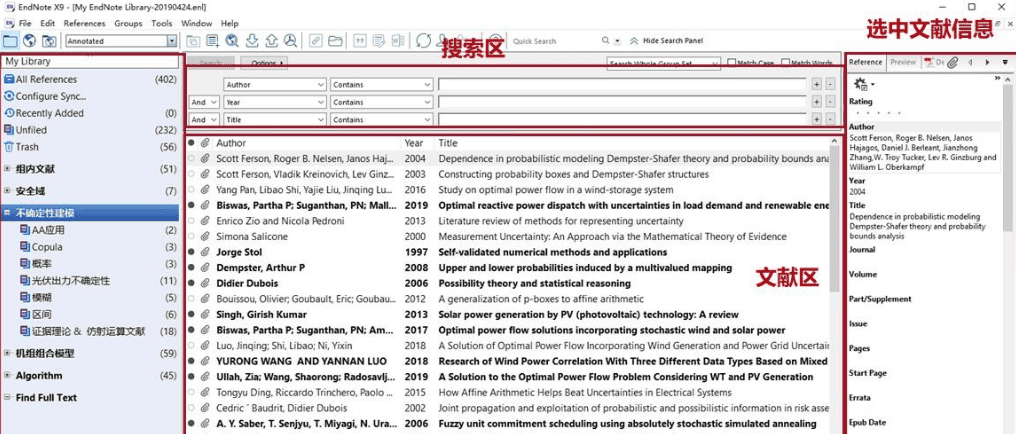This screenshot has width=1016, height=434.
Task: Click the paperclip column header icon
Action: click(205, 143)
